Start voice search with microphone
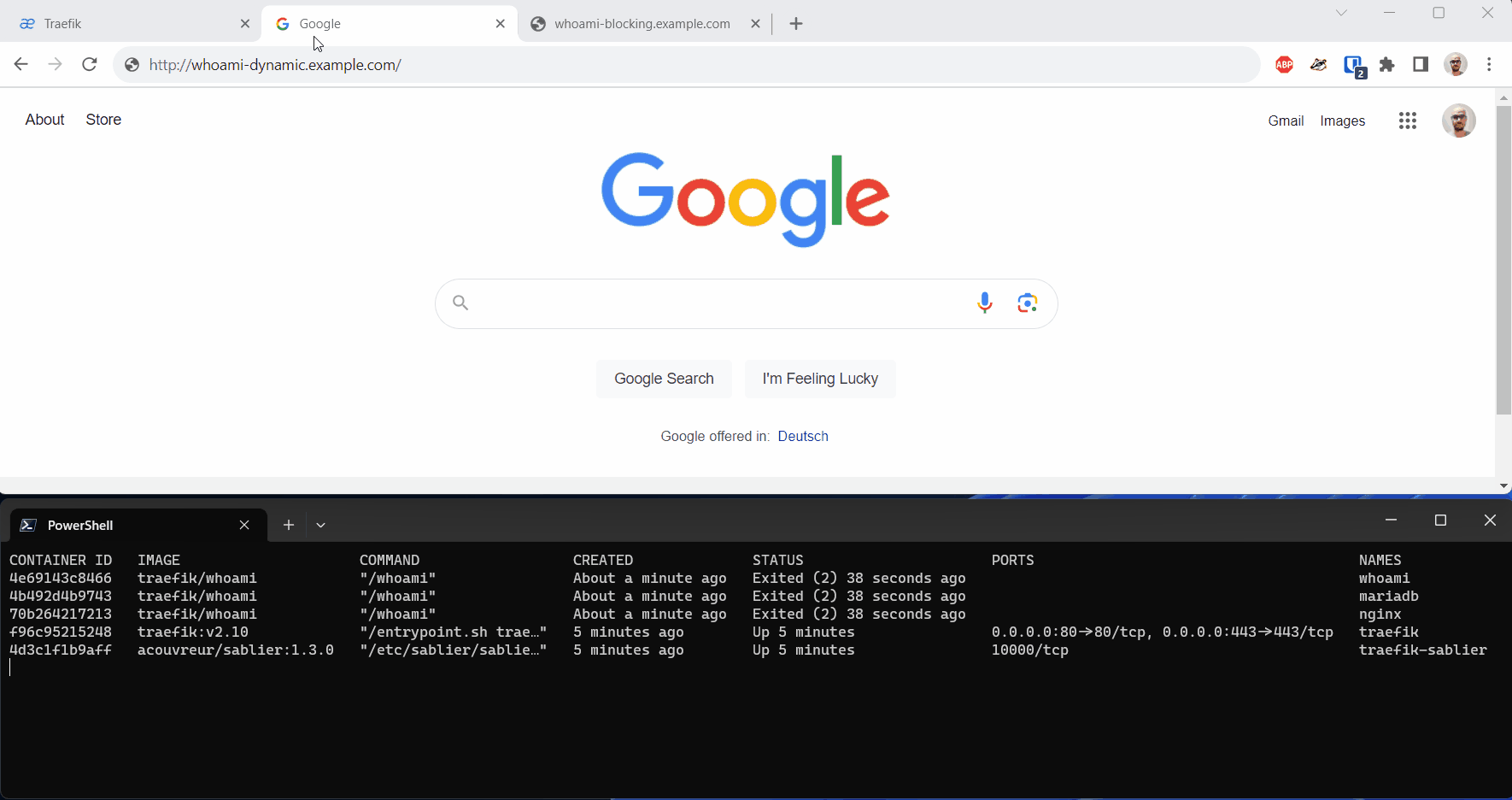Screen dimensions: 1512x800 (985, 303)
